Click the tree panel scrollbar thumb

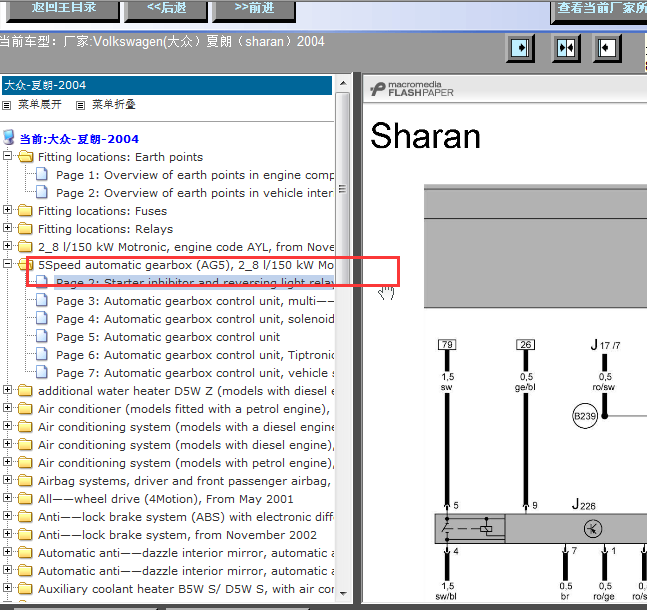click(342, 189)
